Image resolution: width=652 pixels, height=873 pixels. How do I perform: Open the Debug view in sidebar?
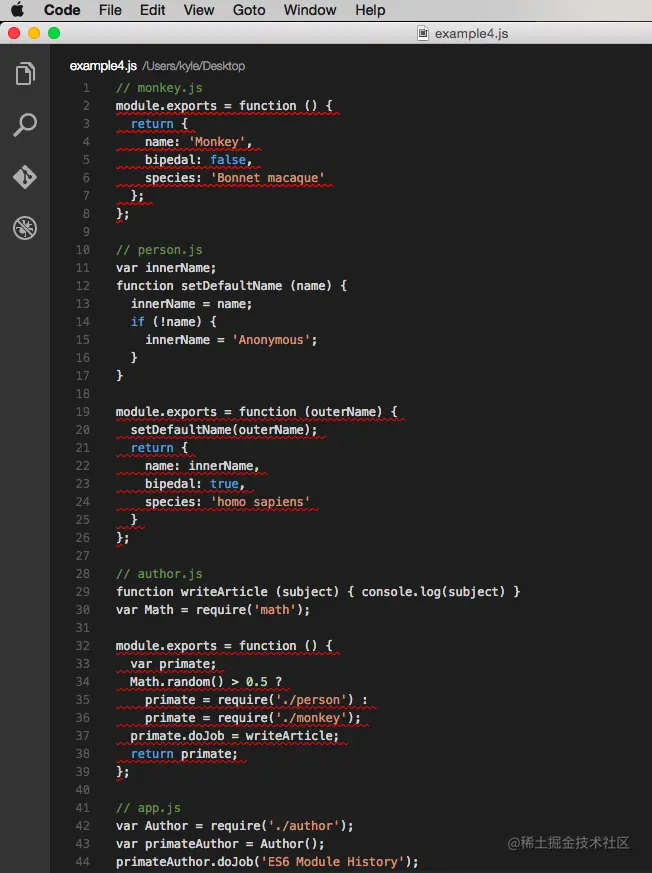point(25,228)
